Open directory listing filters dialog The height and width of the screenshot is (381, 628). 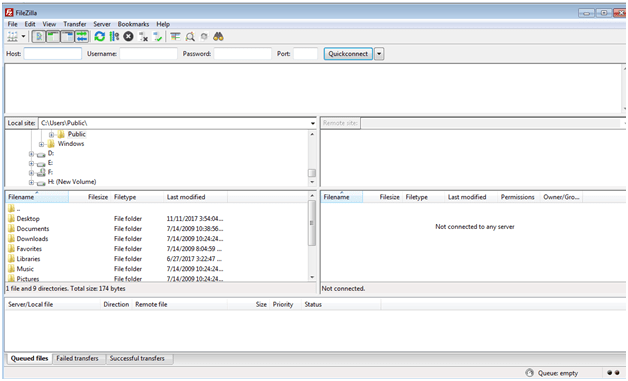(175, 37)
